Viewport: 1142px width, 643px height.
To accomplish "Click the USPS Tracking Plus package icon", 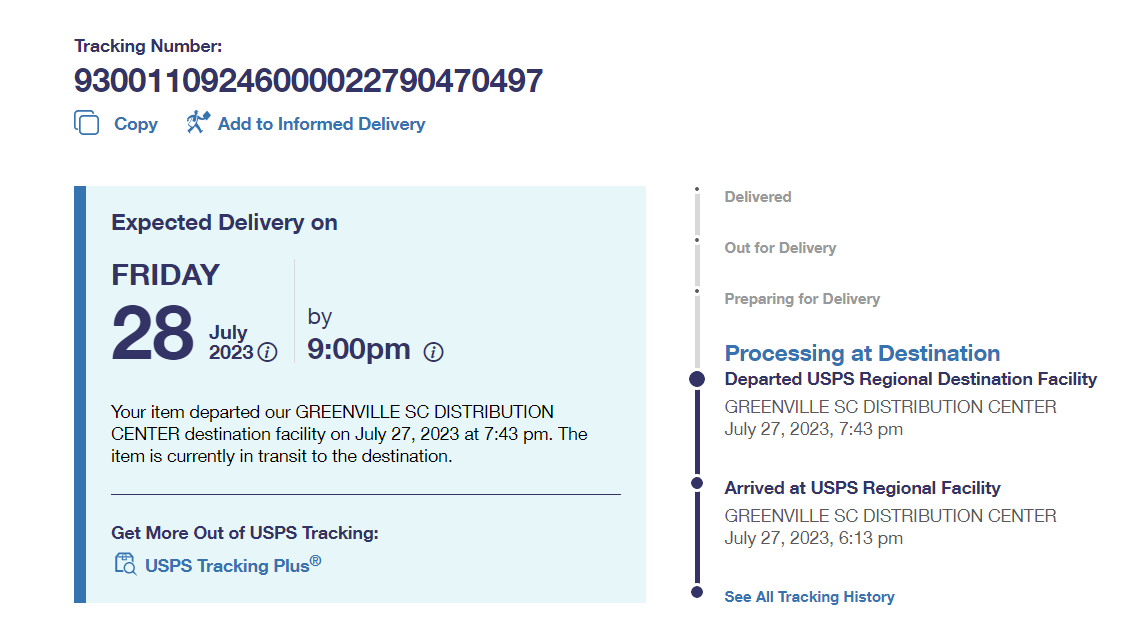I will pos(125,565).
